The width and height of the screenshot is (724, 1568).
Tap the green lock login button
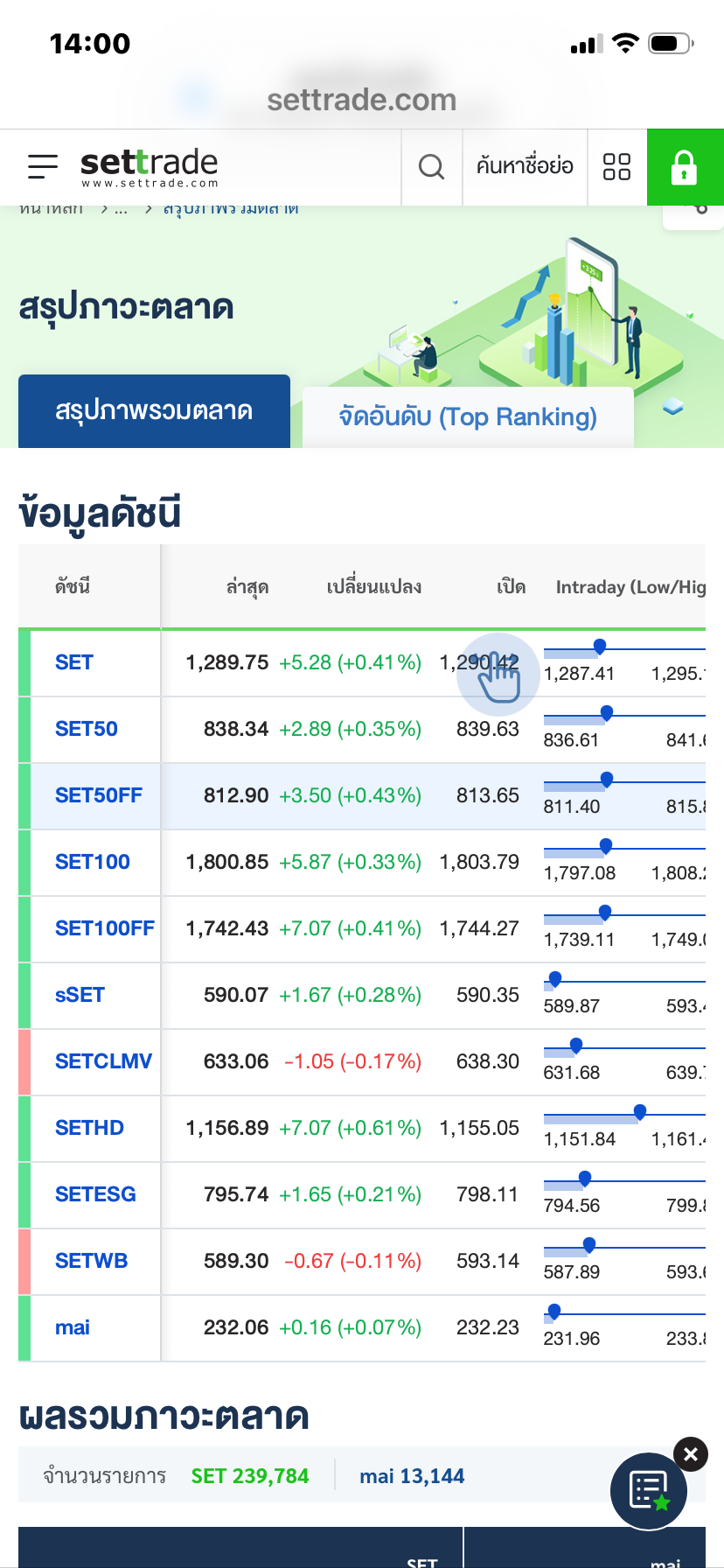coord(685,166)
